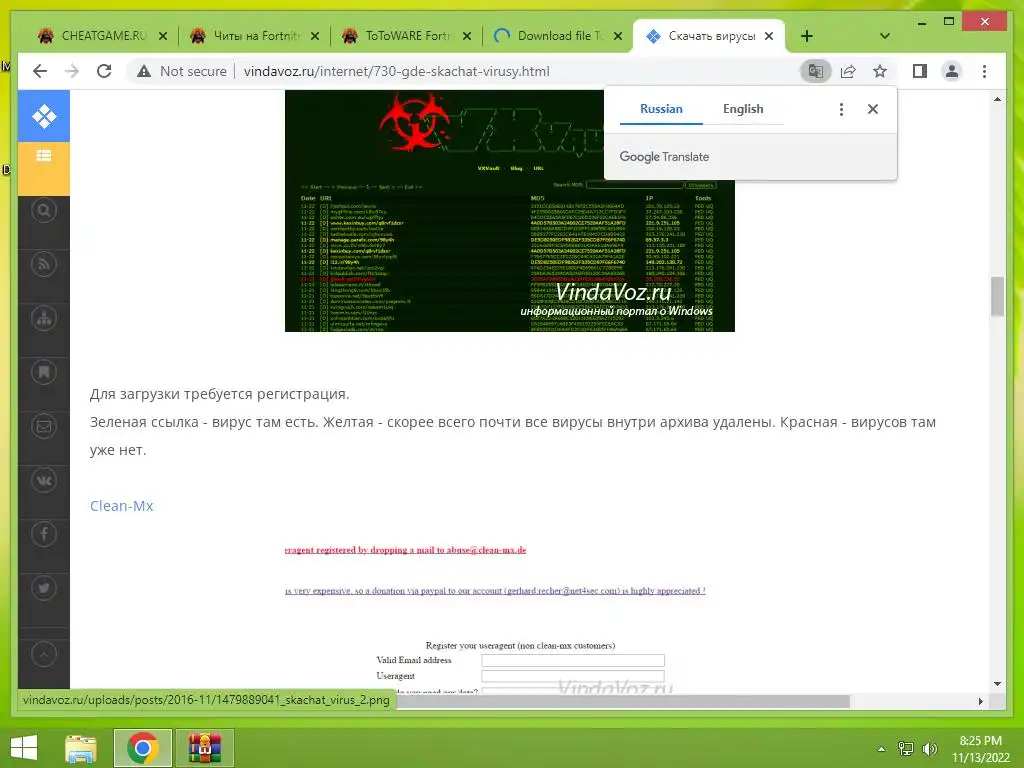Close the ToToWARE tab
Screen dimensions: 1024x768
(467, 36)
